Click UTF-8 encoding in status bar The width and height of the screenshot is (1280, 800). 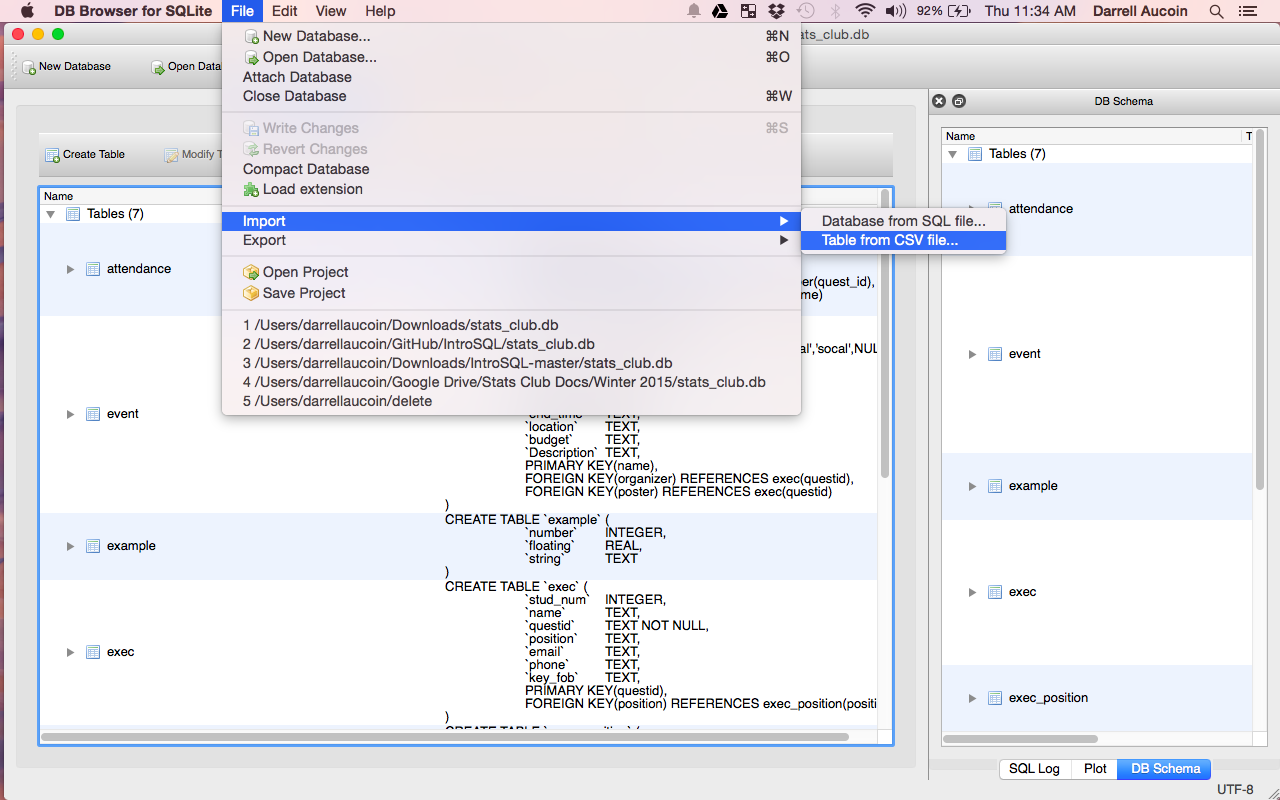click(x=1235, y=789)
